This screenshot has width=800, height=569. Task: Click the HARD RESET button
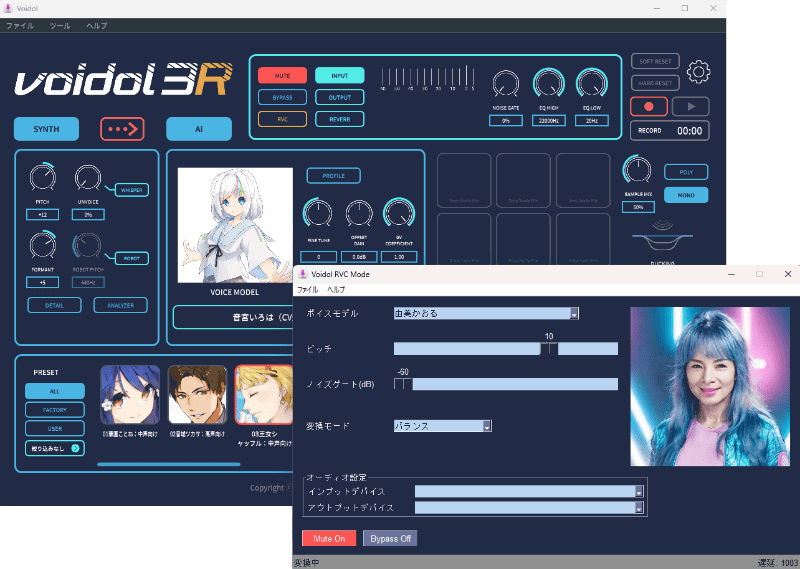coord(655,83)
